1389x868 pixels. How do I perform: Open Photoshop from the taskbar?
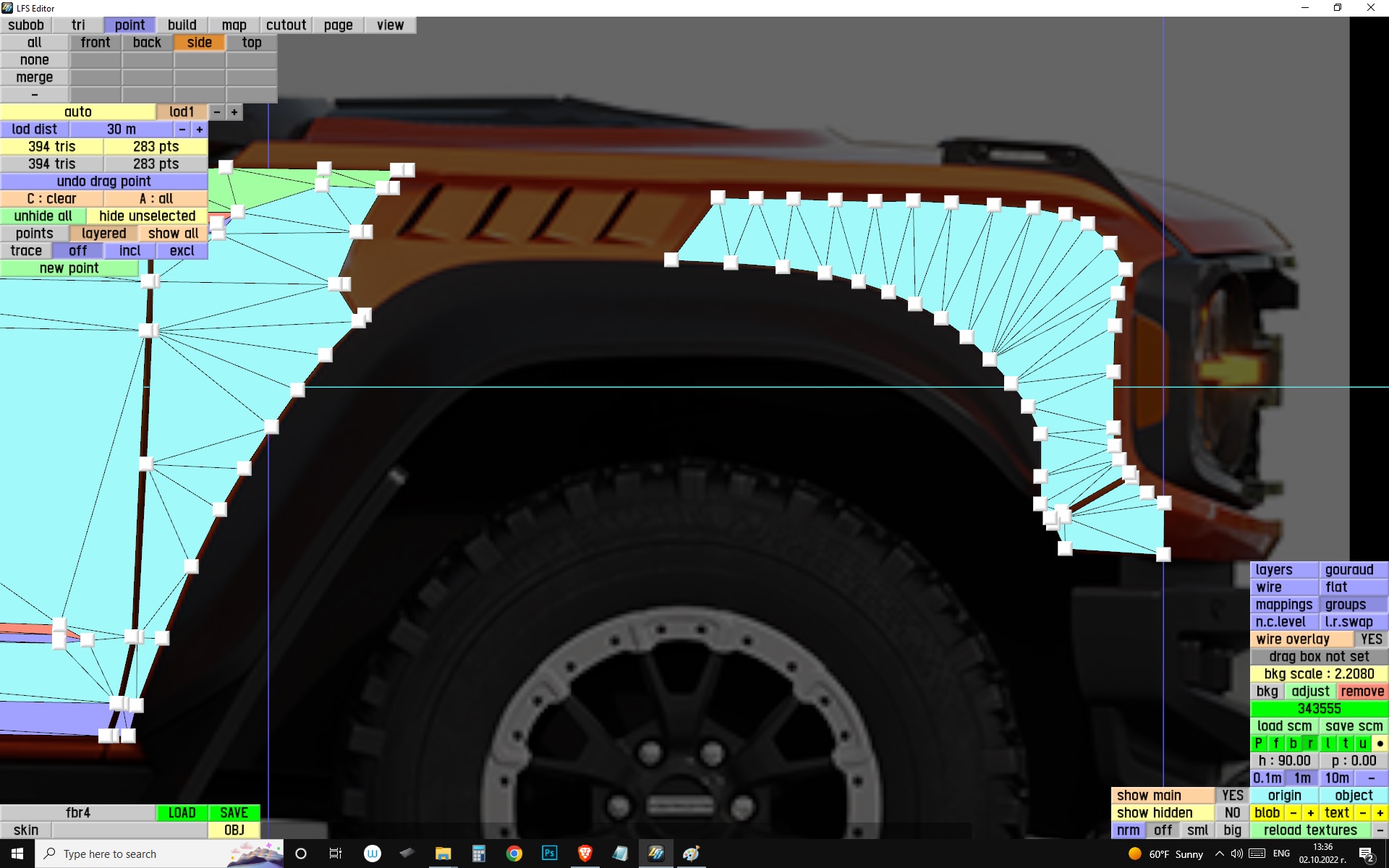pos(549,854)
